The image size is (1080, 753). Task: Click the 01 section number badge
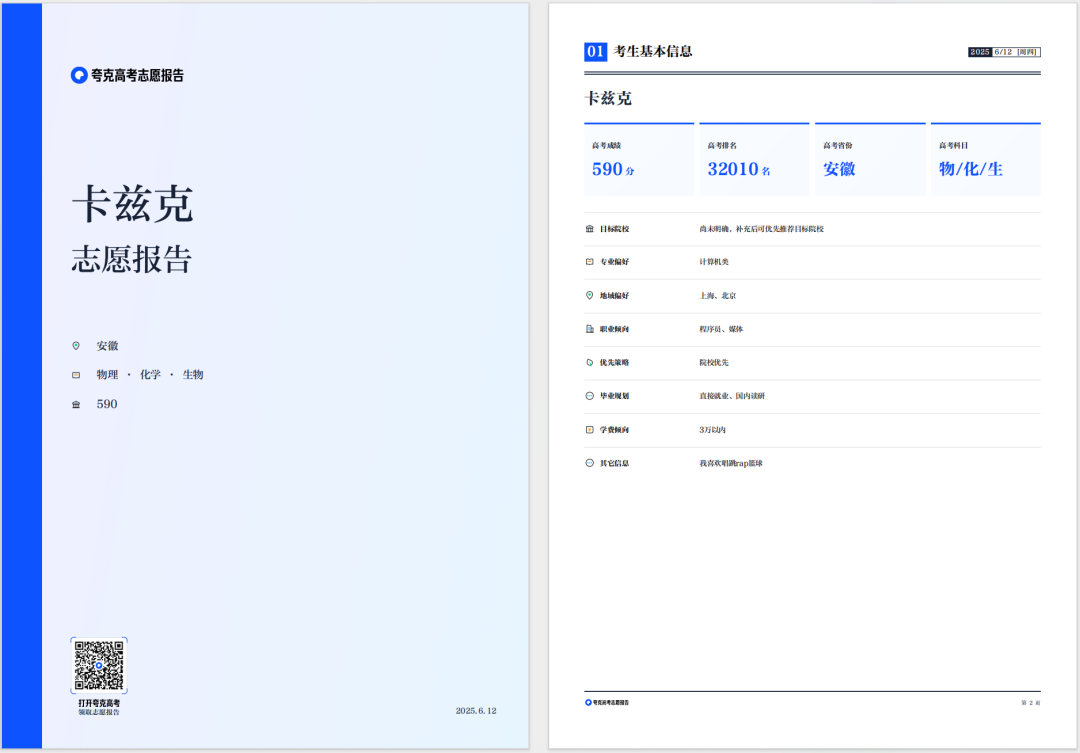point(594,51)
